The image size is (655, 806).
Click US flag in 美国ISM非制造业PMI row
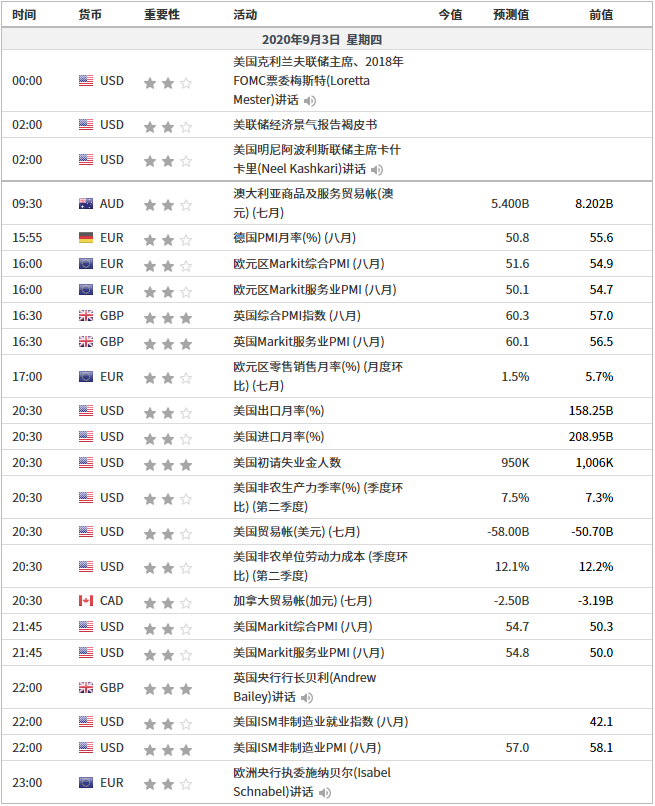click(x=86, y=747)
